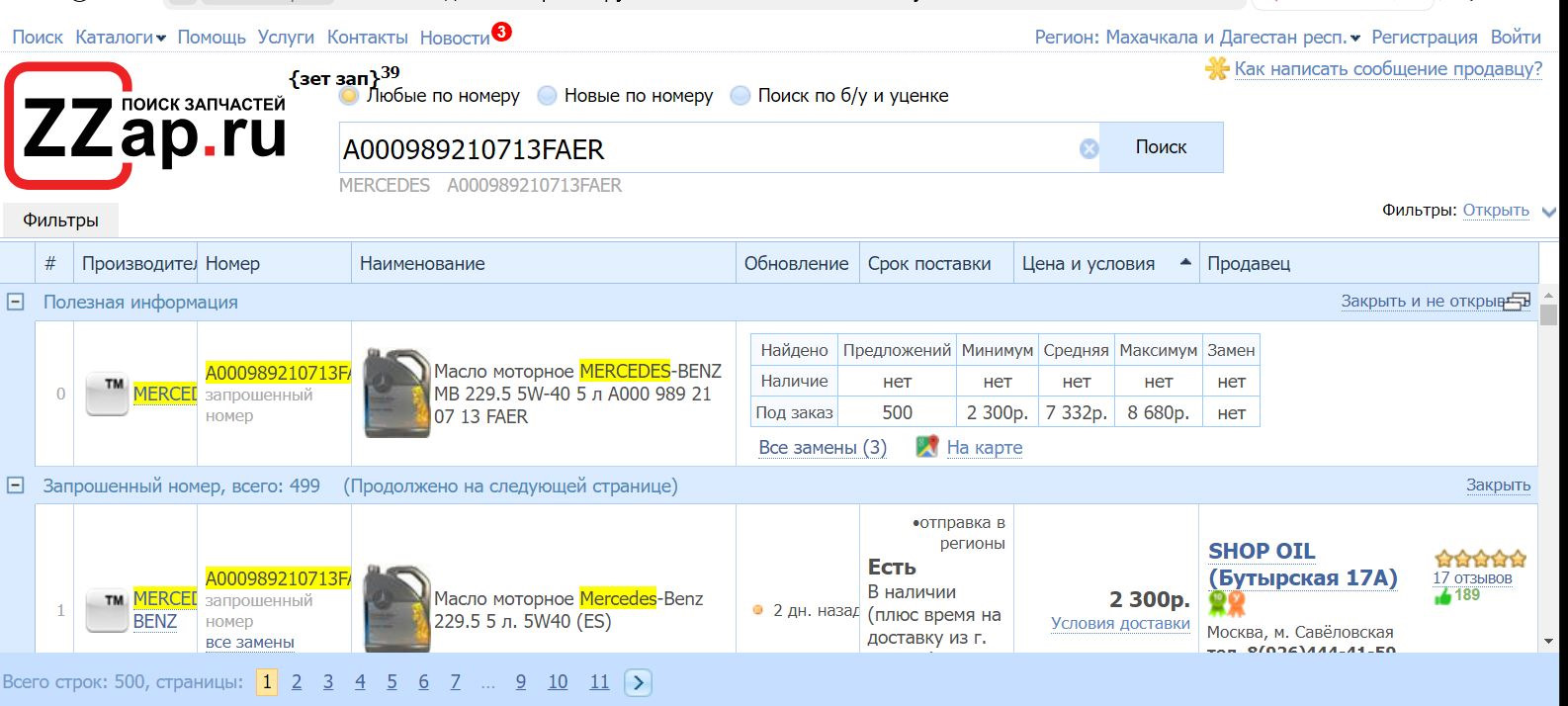The width and height of the screenshot is (1568, 706).
Task: Open На карте link
Action: pyautogui.click(x=985, y=448)
